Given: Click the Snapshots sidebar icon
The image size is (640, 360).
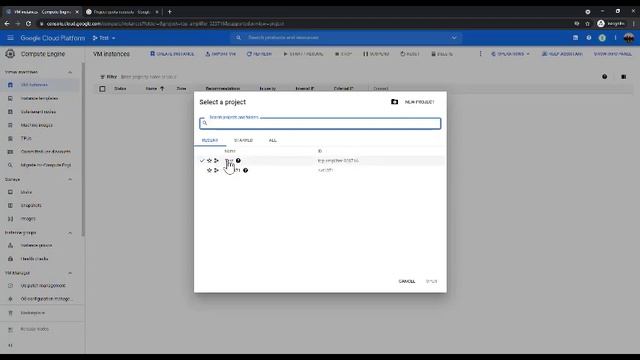Looking at the screenshot, I should click(x=10, y=205).
